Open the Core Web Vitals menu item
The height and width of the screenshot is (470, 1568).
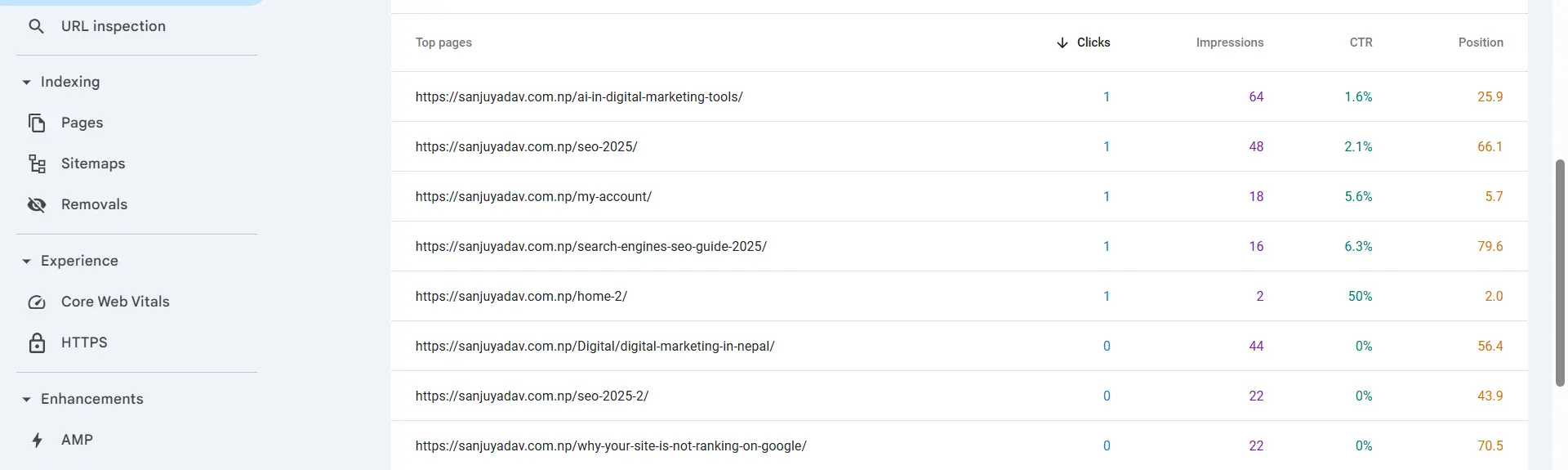coord(115,302)
